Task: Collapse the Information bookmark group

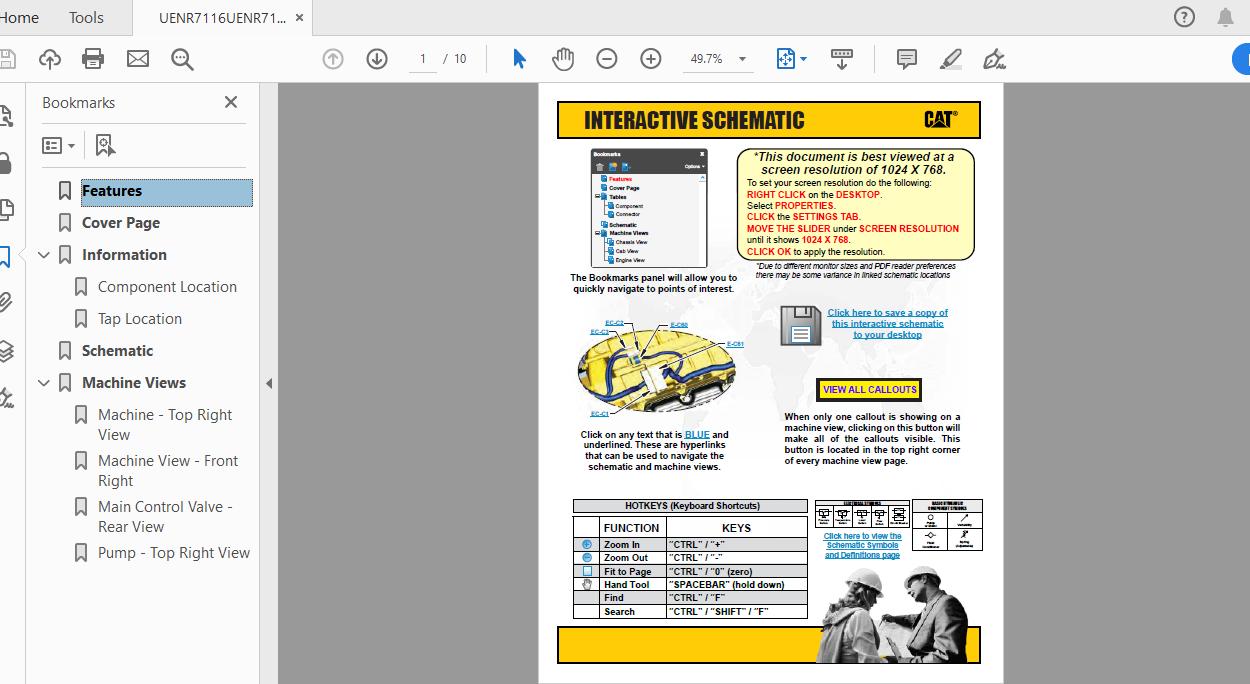Action: (x=43, y=255)
